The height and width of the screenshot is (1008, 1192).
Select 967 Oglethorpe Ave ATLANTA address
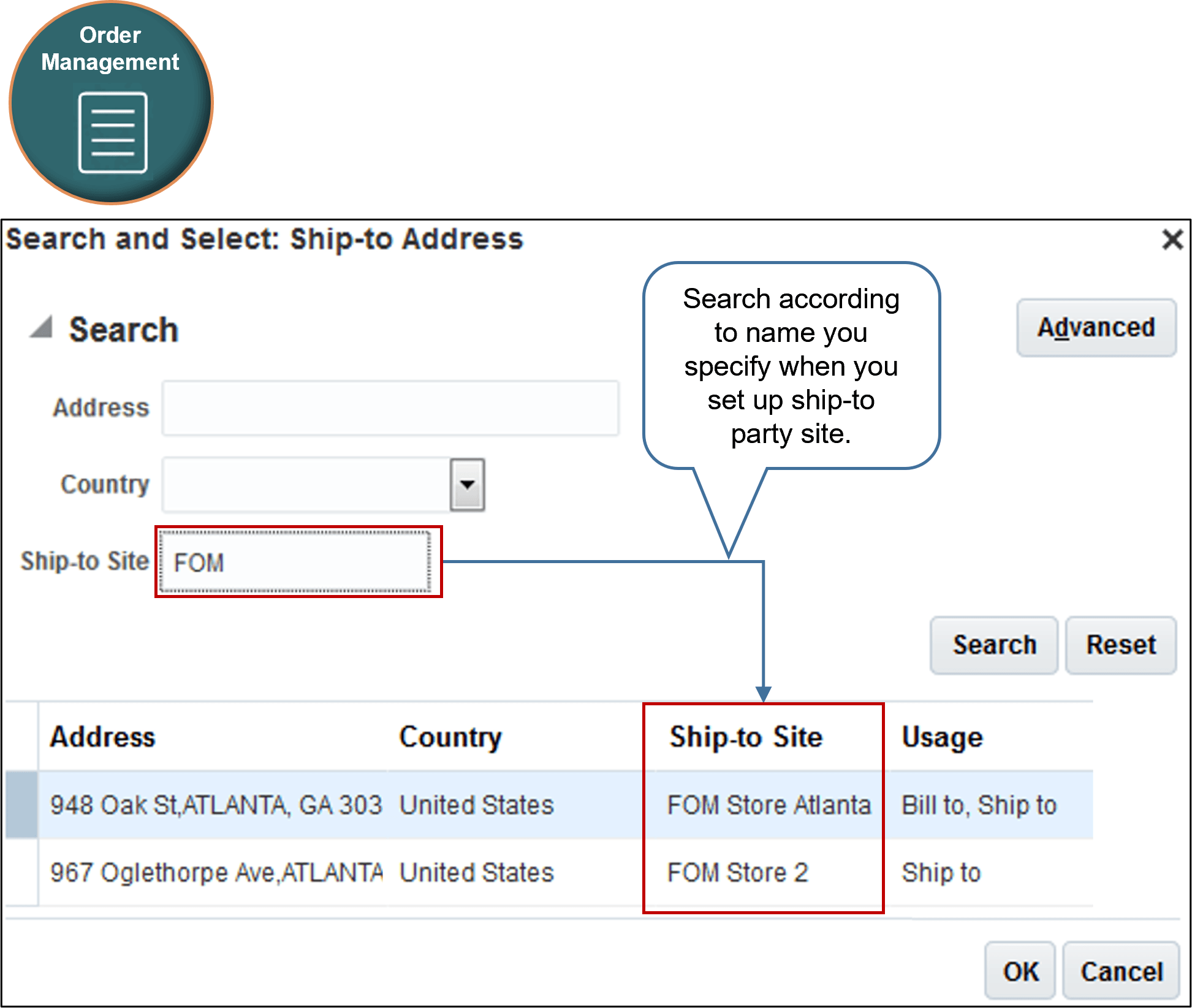tap(216, 873)
